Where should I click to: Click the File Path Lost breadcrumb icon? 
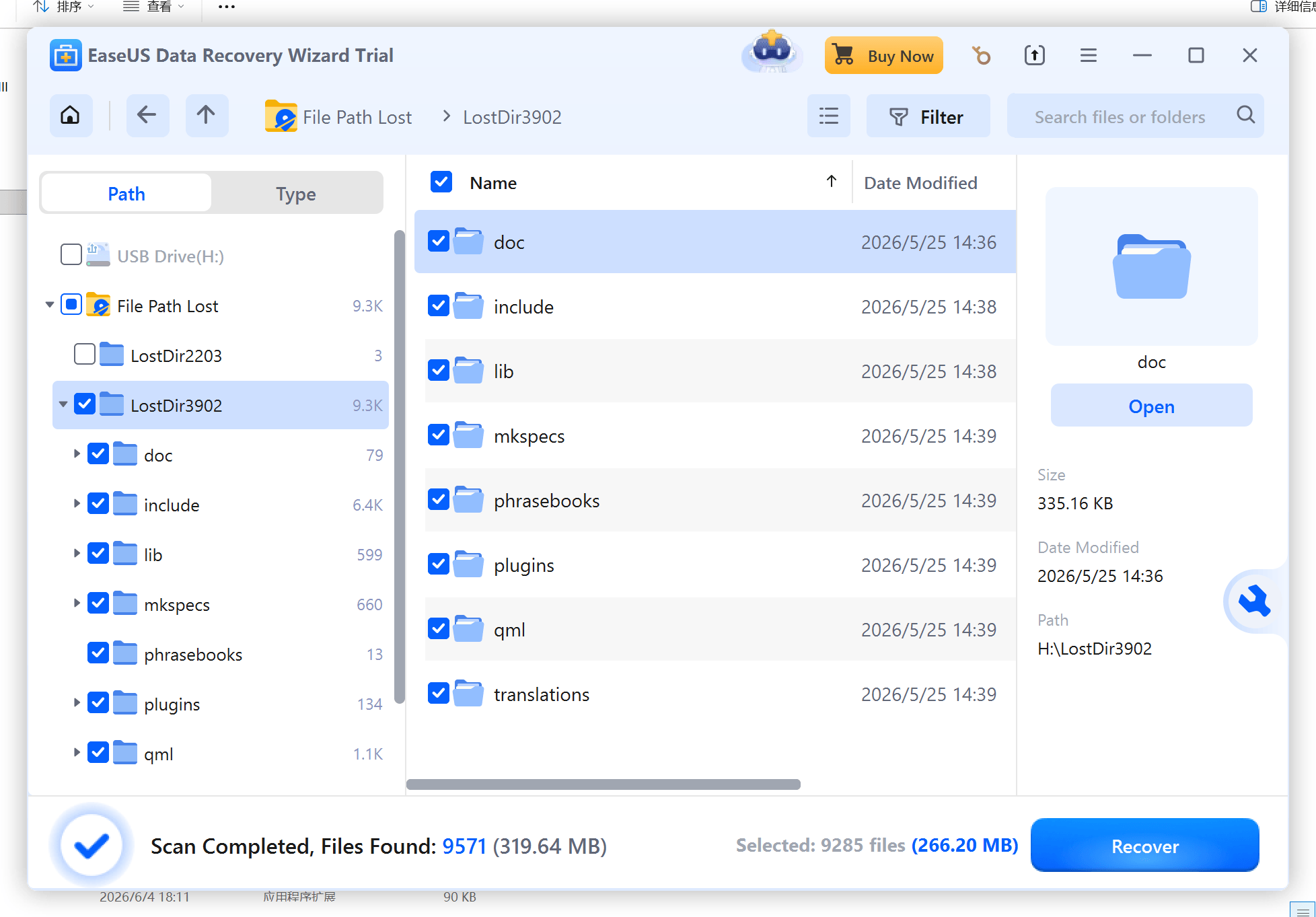pyautogui.click(x=281, y=116)
